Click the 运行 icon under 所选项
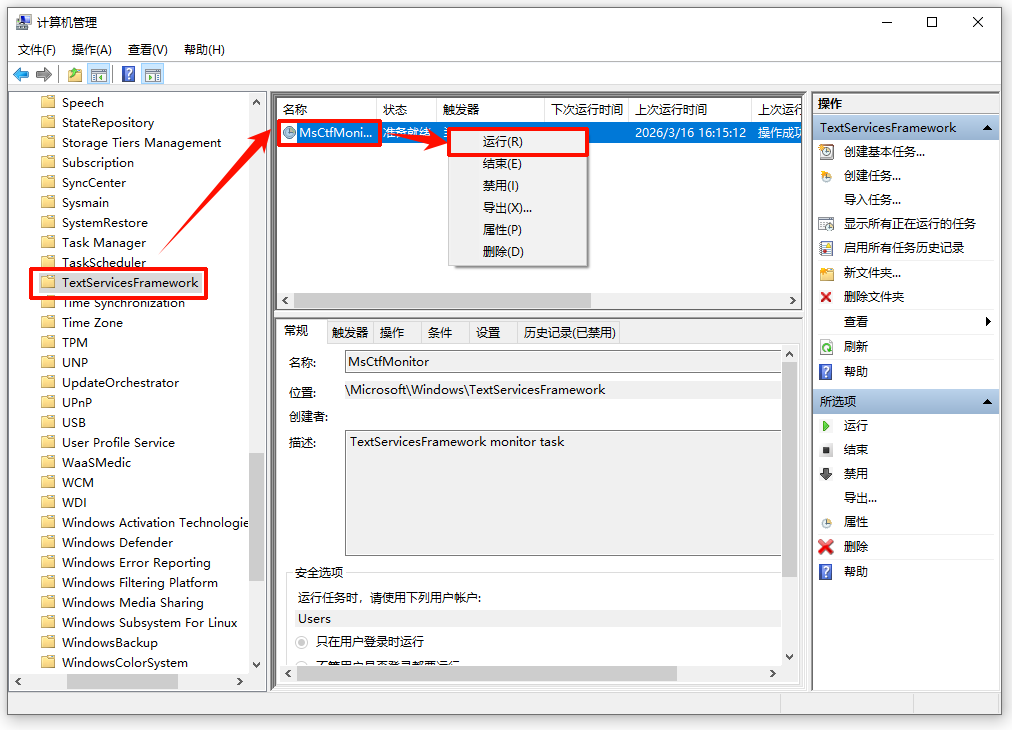 (x=827, y=425)
